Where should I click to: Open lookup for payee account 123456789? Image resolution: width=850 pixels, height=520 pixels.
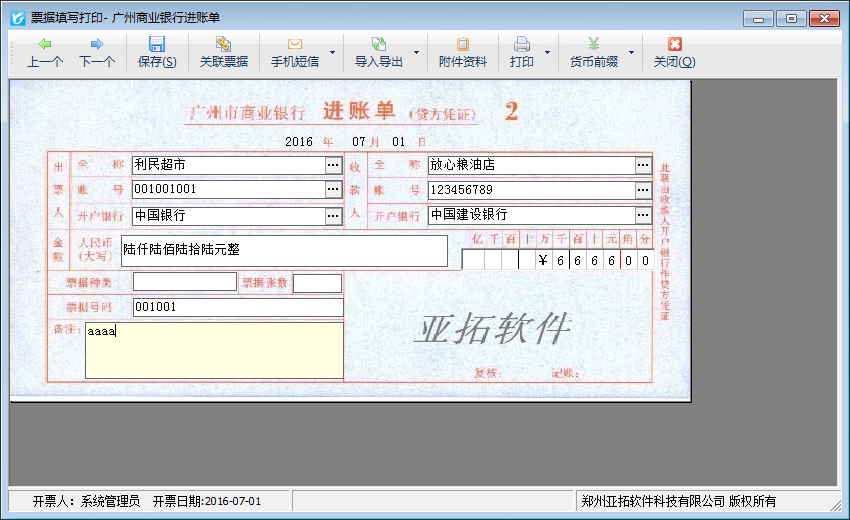(643, 190)
